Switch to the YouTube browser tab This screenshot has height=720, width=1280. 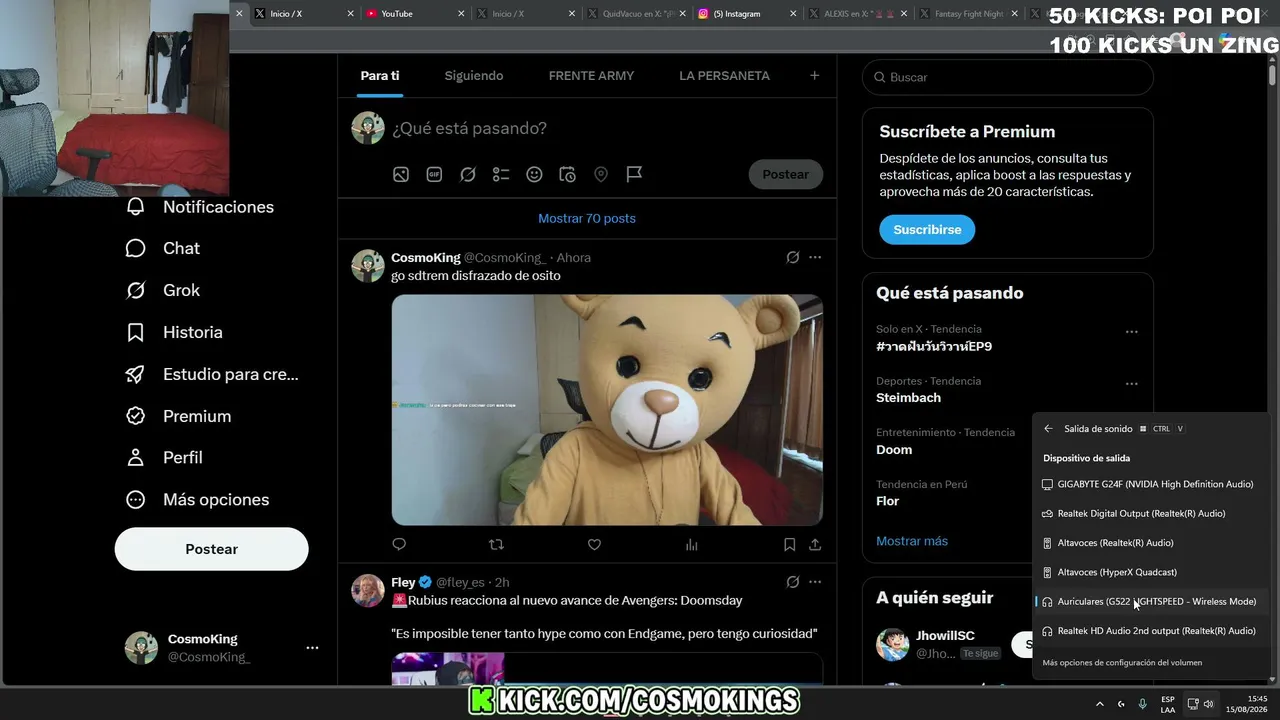(x=413, y=14)
